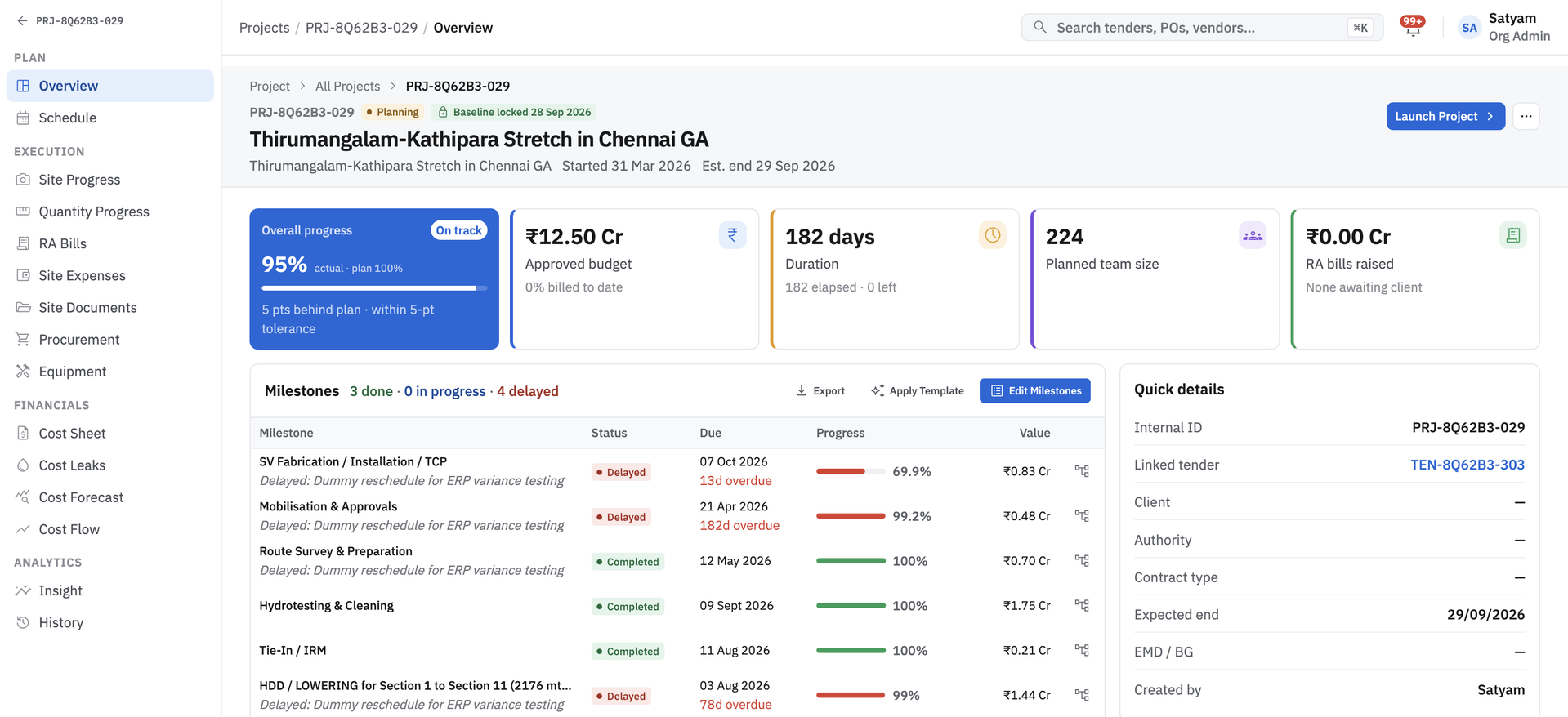1568x717 pixels.
Task: Open the Overview sidebar item
Action: [x=110, y=86]
